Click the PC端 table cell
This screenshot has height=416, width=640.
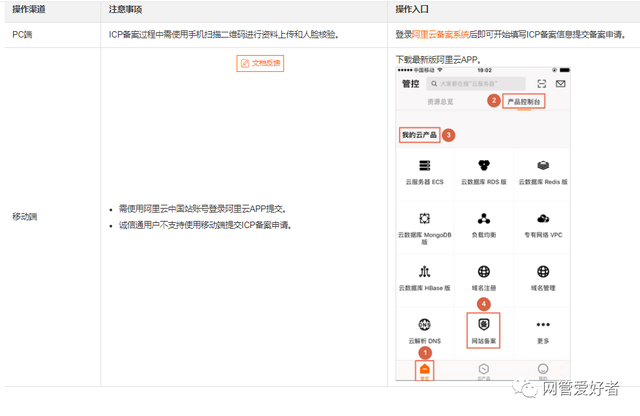pyautogui.click(x=53, y=35)
